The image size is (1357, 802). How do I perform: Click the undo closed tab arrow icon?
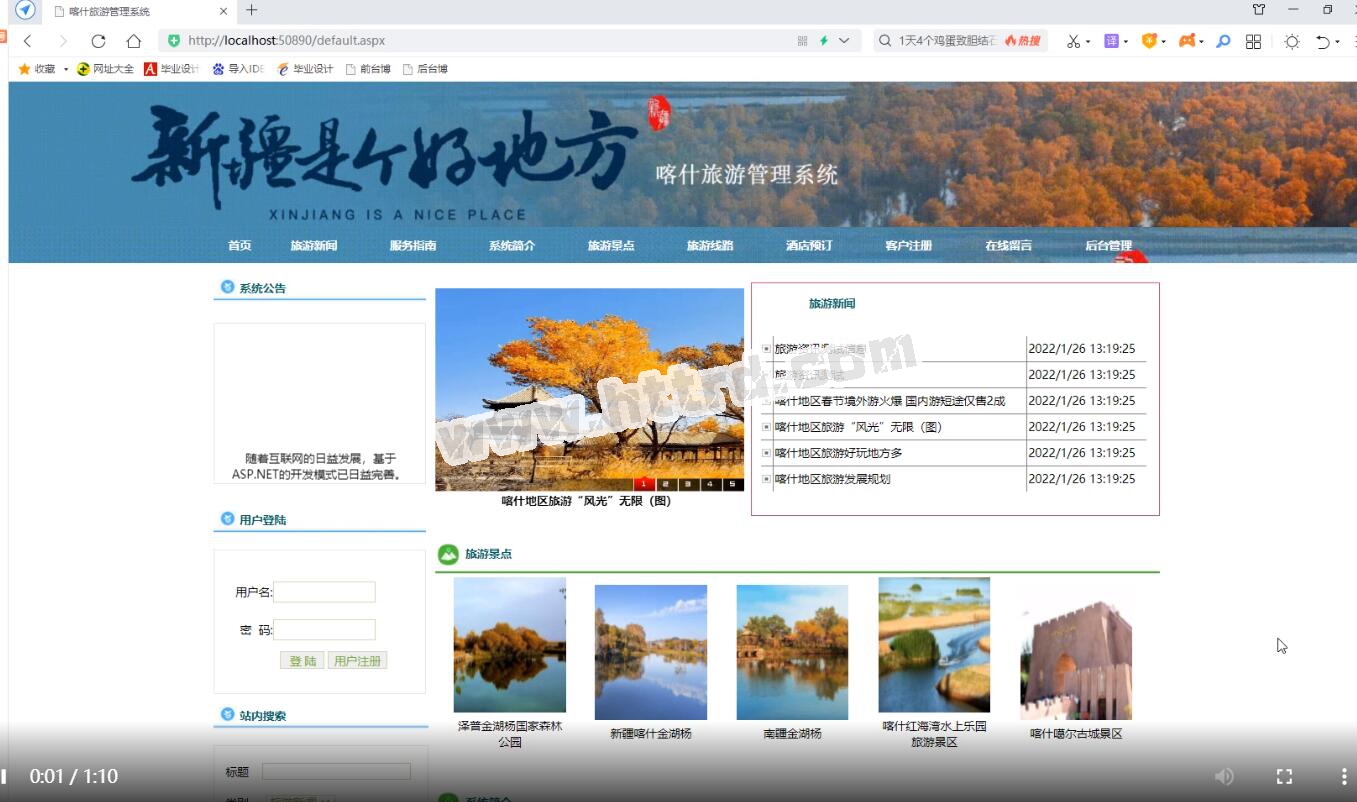tap(1323, 41)
